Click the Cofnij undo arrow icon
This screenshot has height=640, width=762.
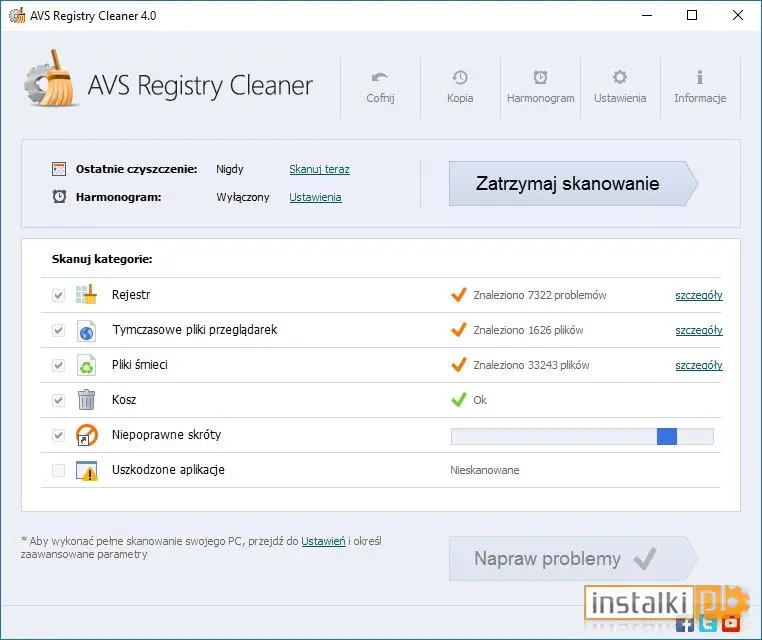(380, 77)
